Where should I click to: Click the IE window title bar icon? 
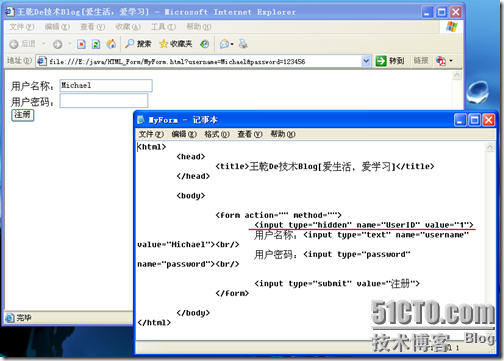coord(10,12)
